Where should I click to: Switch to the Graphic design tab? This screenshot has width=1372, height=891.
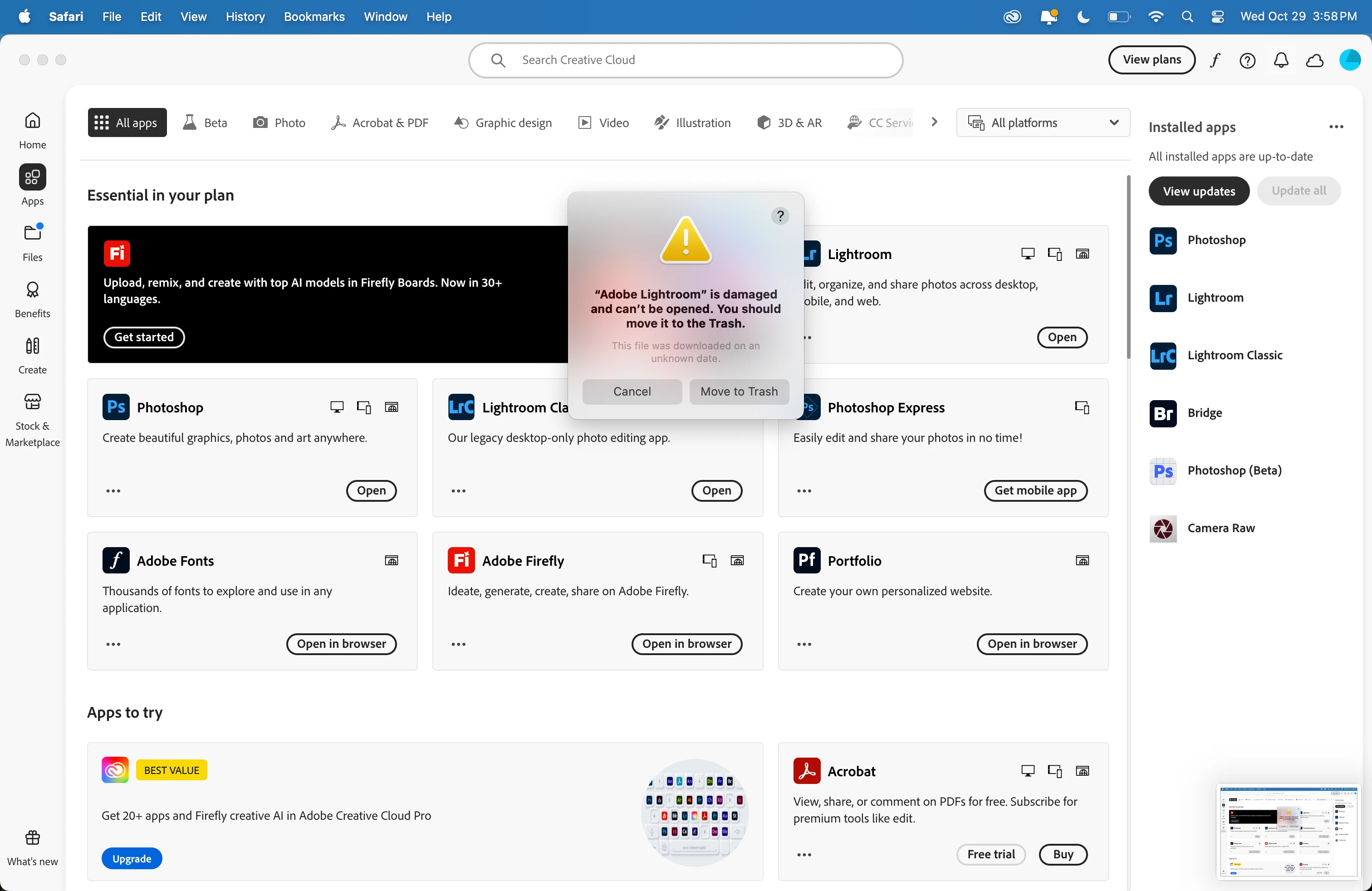(503, 122)
